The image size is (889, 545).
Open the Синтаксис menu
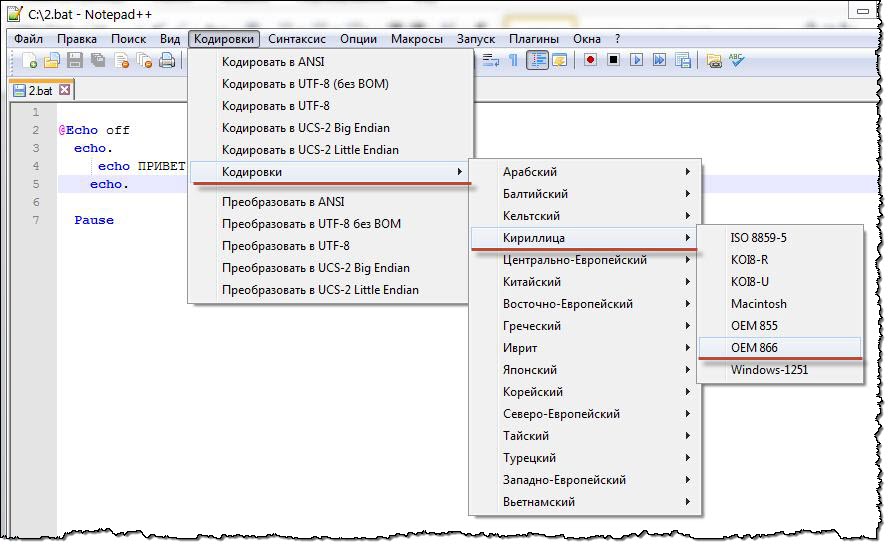click(x=296, y=39)
